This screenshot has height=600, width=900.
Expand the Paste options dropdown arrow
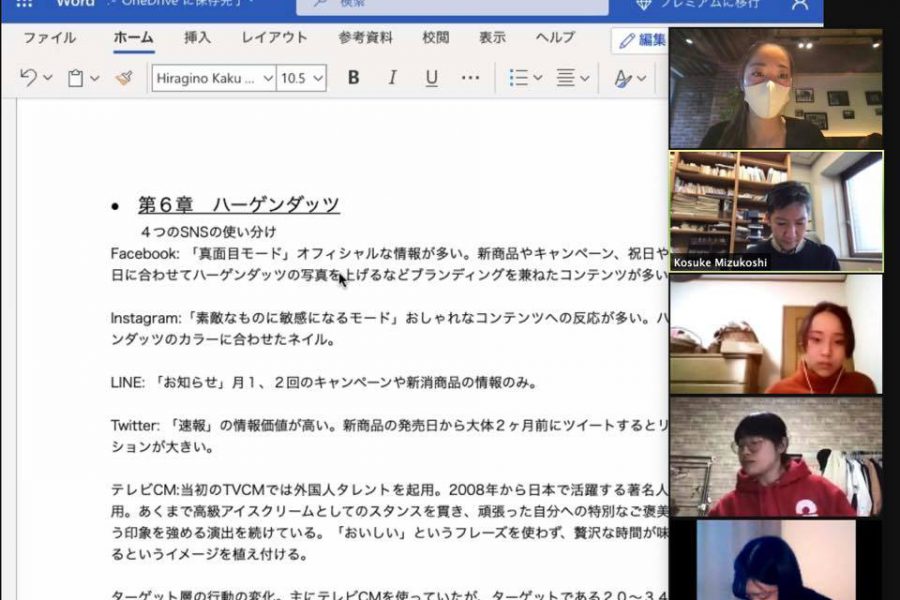click(x=95, y=78)
